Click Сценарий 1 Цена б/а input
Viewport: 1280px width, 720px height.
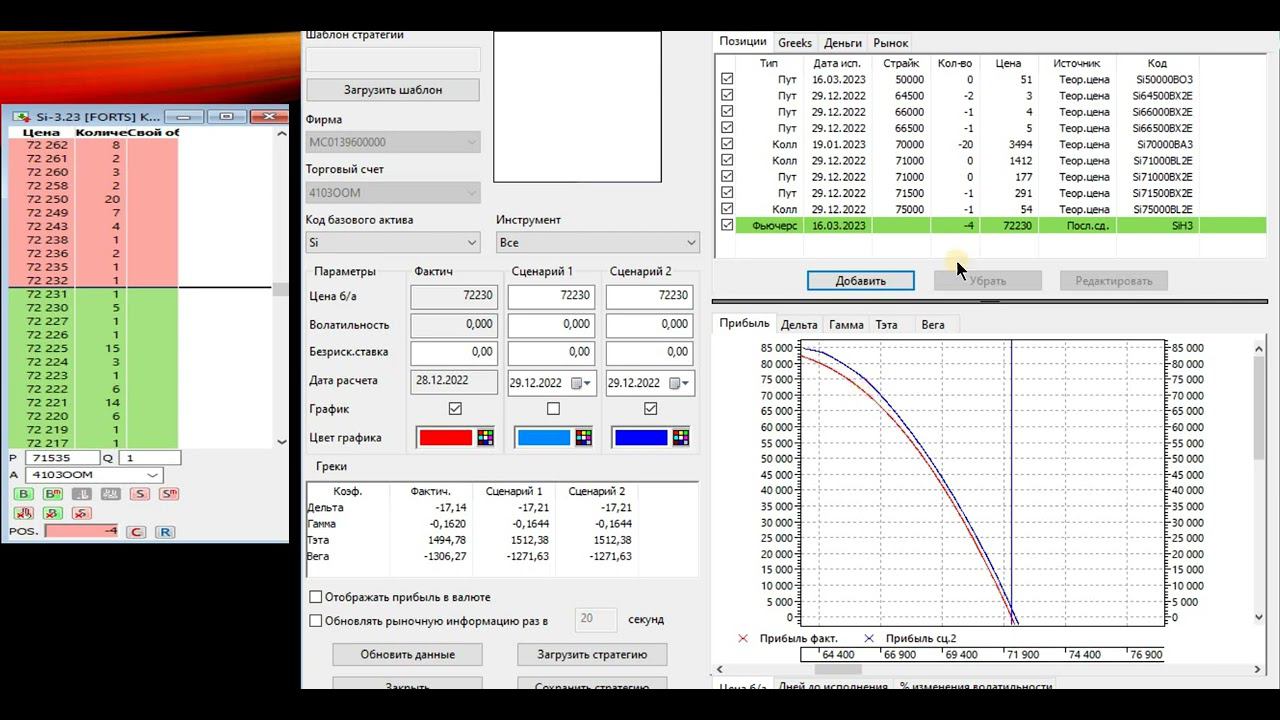click(550, 296)
